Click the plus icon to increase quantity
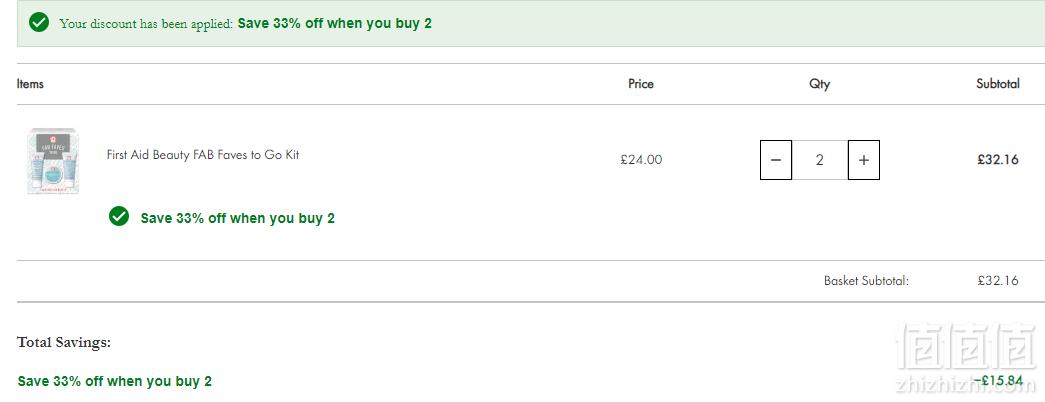The width and height of the screenshot is (1045, 402). point(864,160)
